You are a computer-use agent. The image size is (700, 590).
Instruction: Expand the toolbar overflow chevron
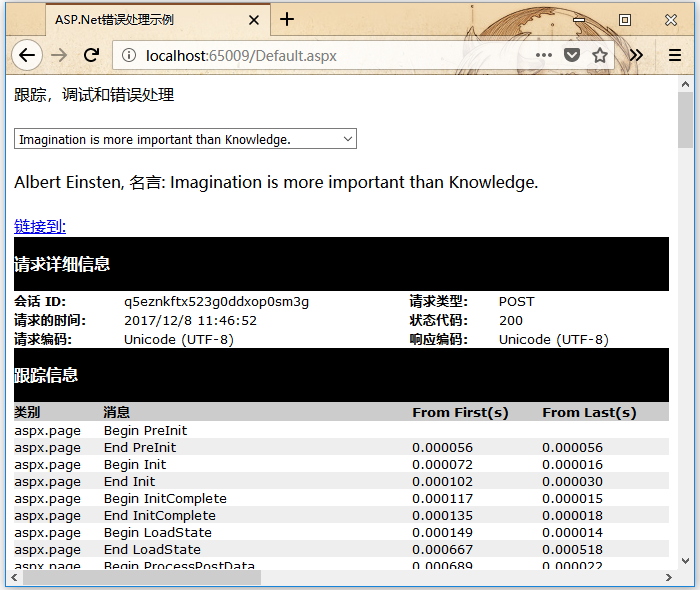point(636,56)
